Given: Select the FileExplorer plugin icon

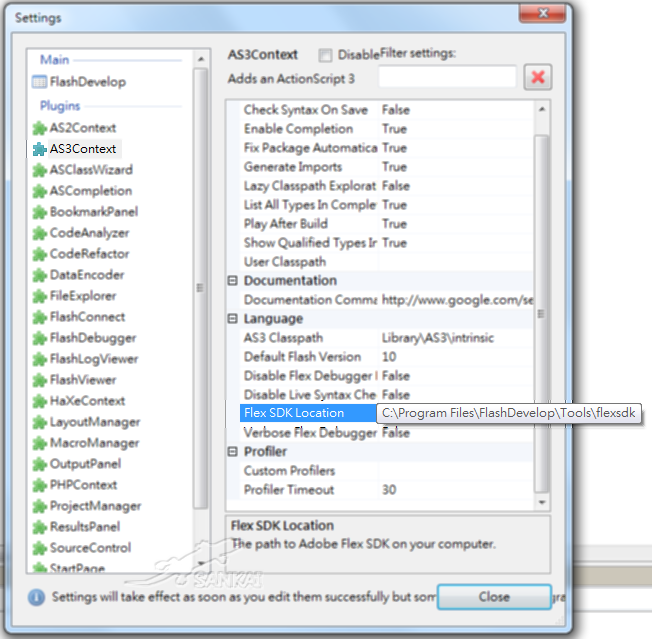Looking at the screenshot, I should pyautogui.click(x=40, y=296).
